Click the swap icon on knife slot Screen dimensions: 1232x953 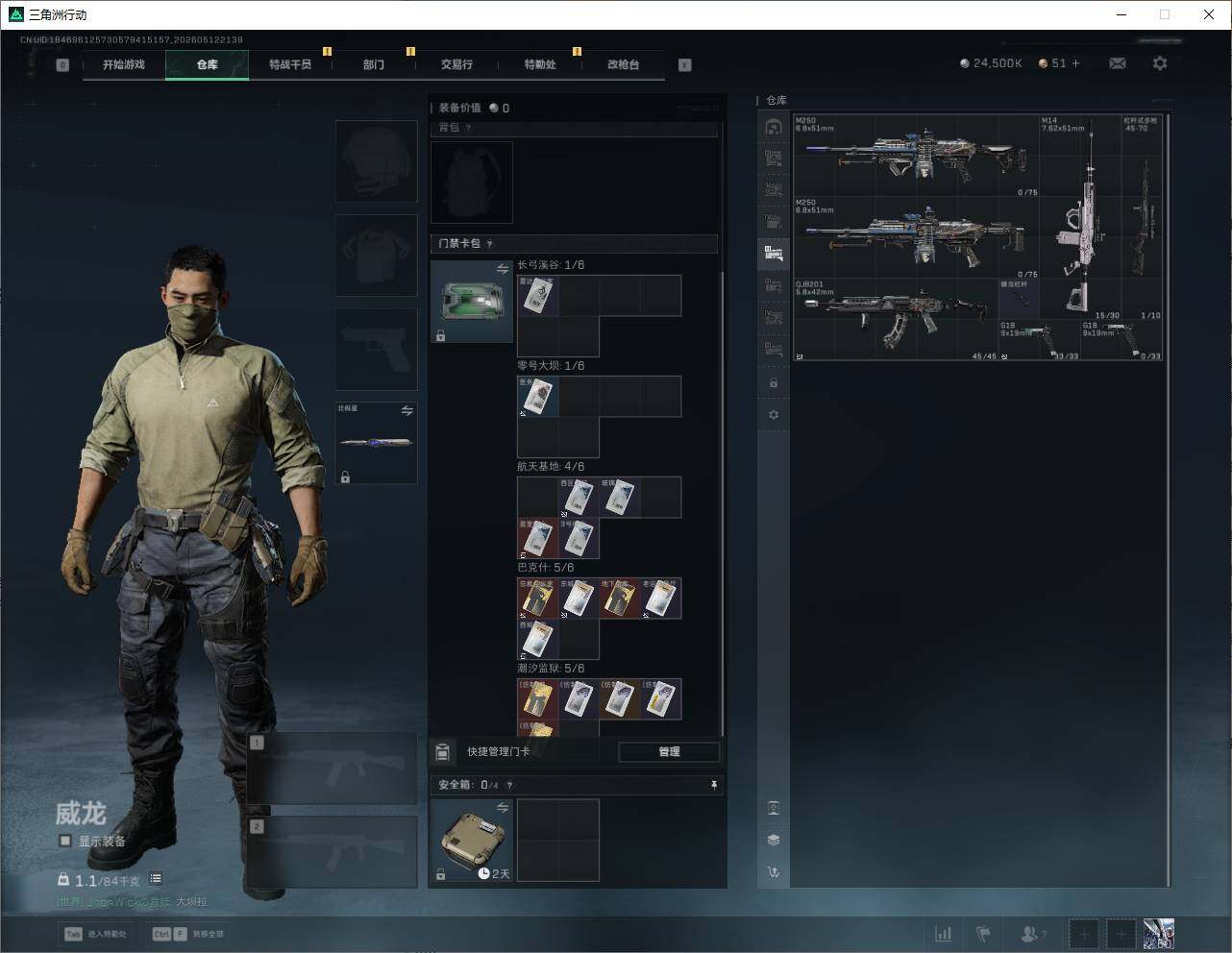click(x=407, y=411)
